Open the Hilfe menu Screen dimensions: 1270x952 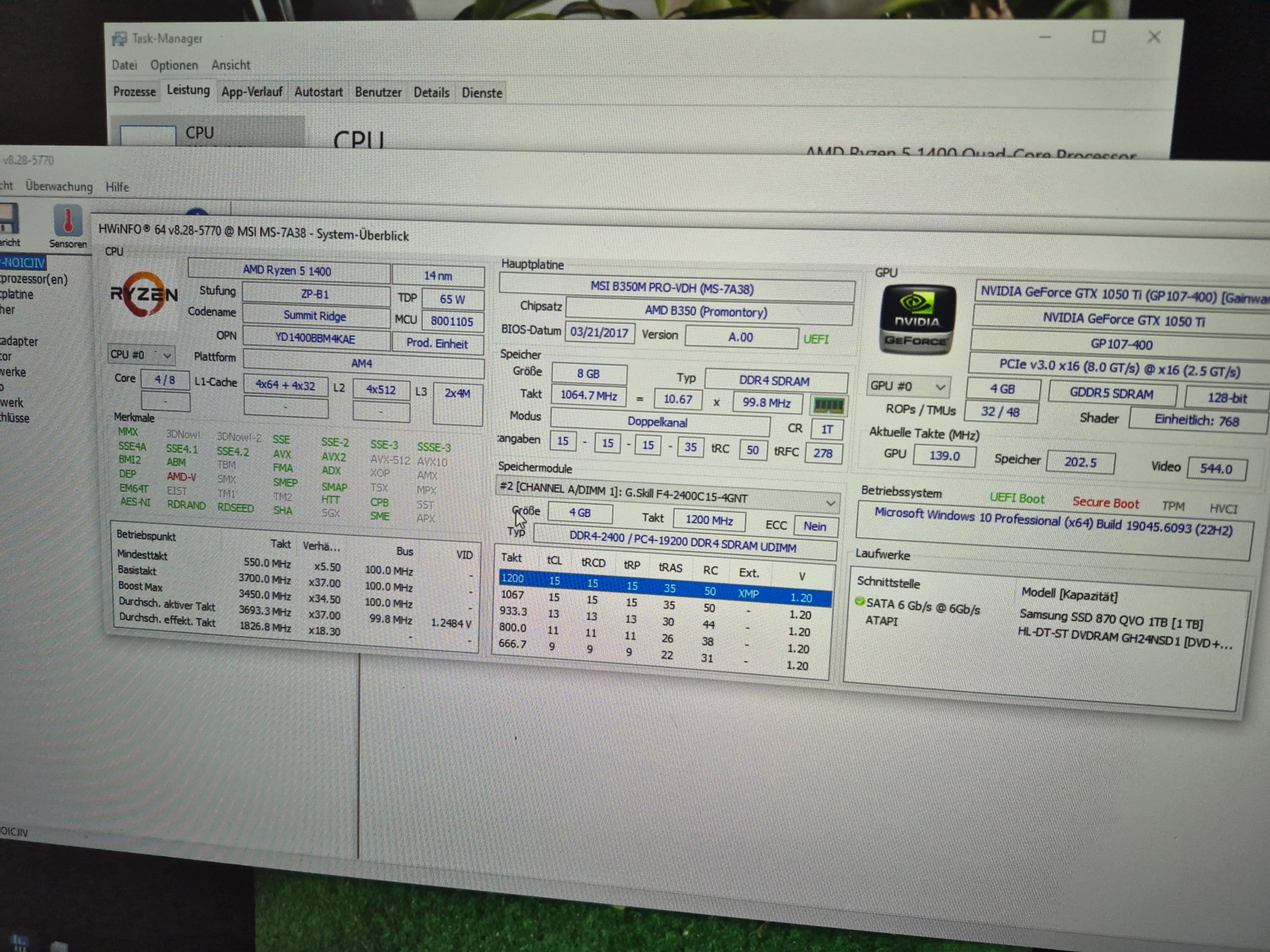pos(117,187)
